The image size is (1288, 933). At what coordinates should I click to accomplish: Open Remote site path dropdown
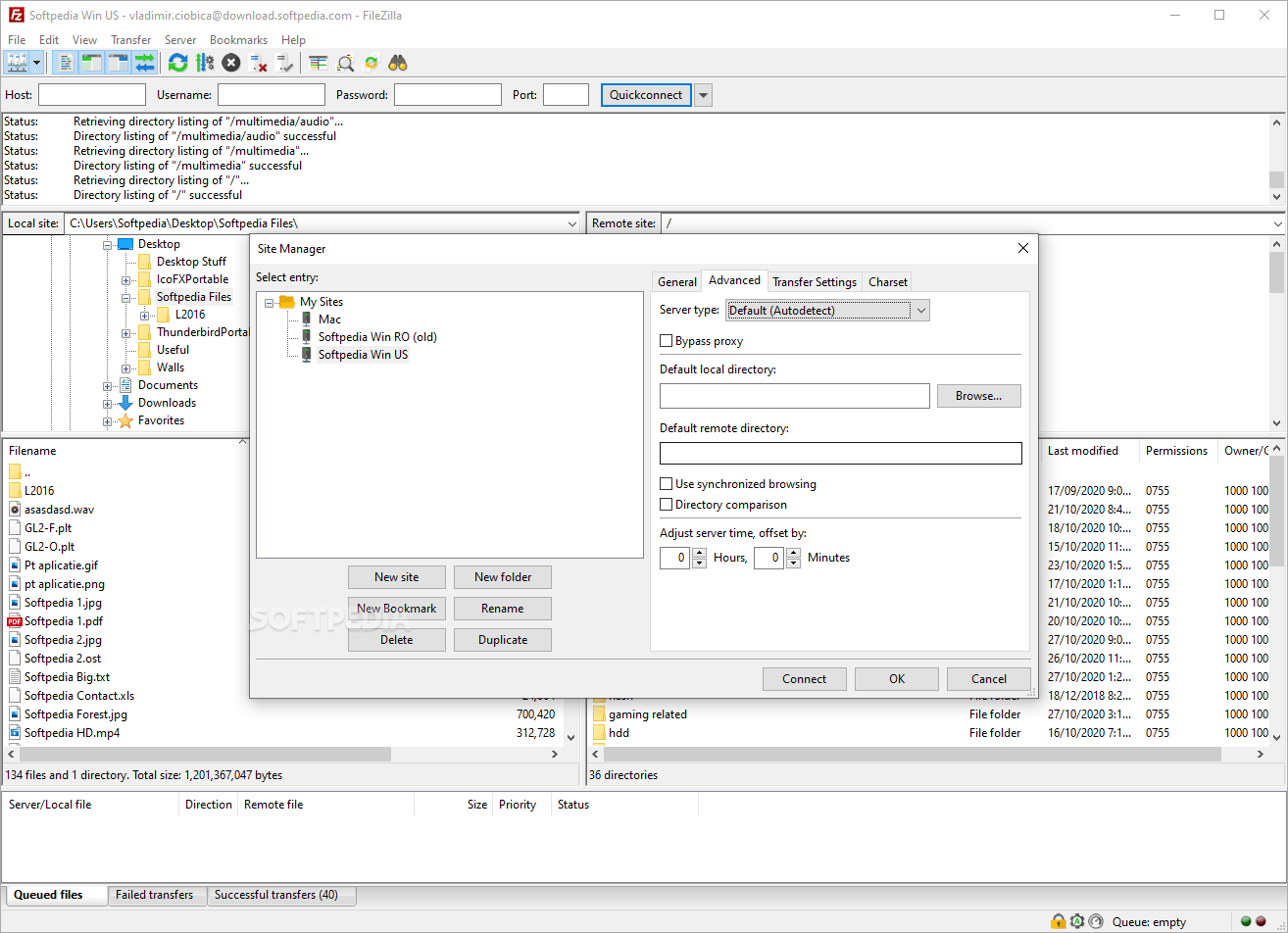point(1276,223)
